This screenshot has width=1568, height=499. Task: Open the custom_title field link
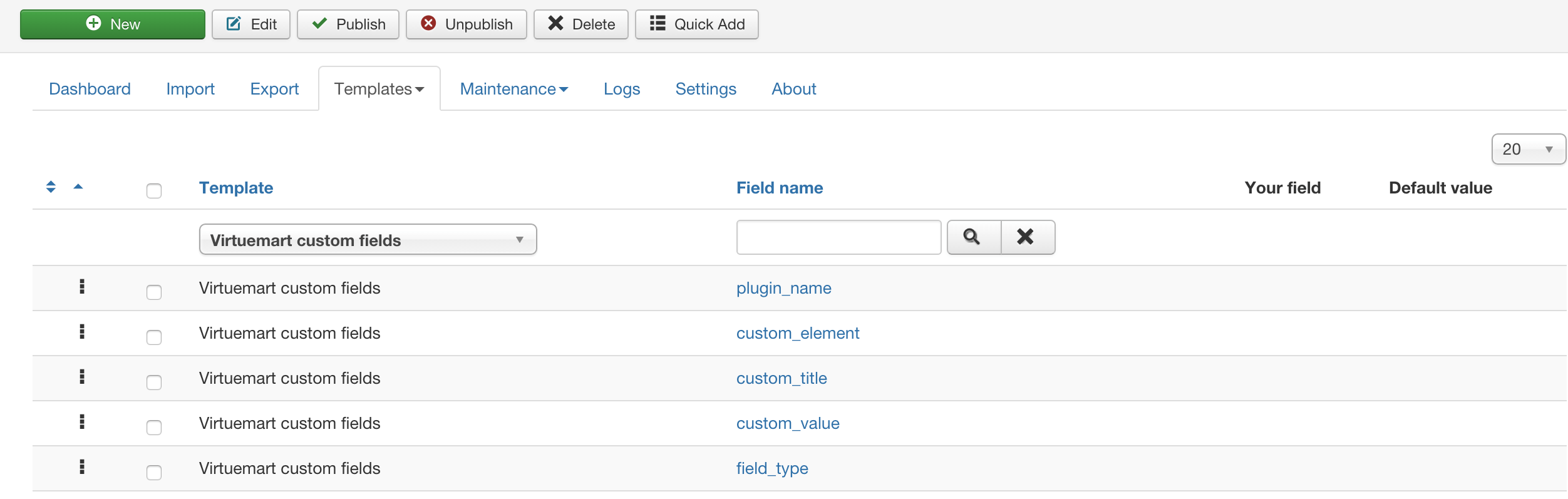[781, 378]
